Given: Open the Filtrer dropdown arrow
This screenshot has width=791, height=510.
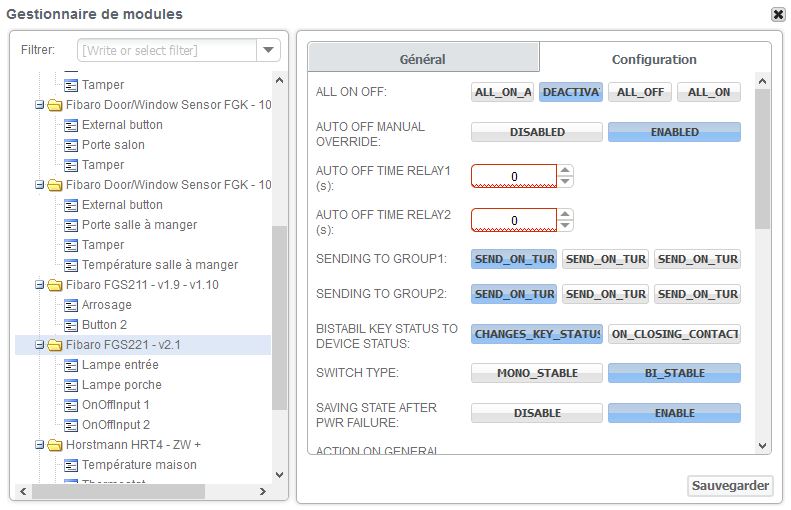Looking at the screenshot, I should pos(269,50).
